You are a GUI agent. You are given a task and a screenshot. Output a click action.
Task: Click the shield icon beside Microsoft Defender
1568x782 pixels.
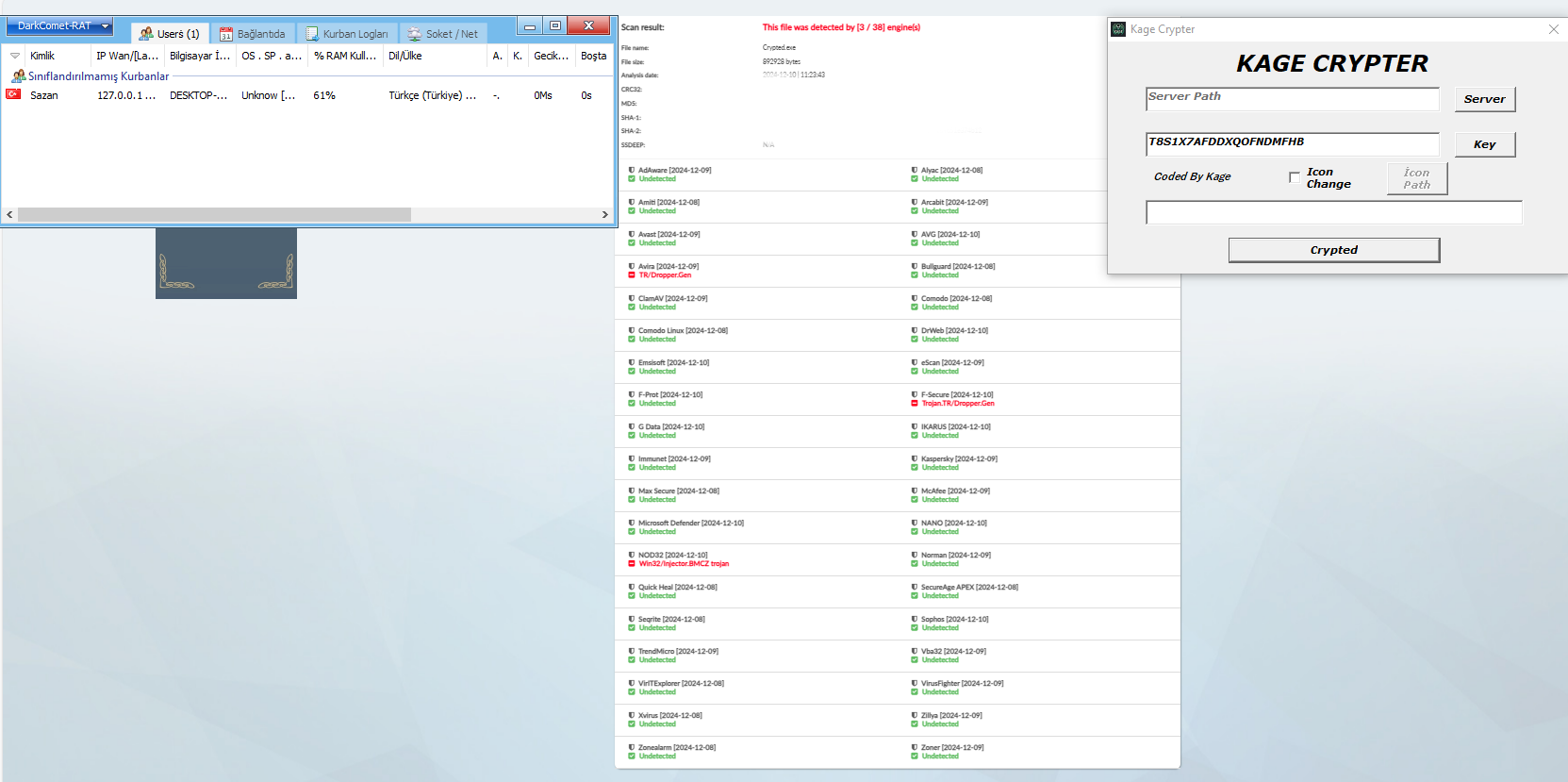point(632,523)
